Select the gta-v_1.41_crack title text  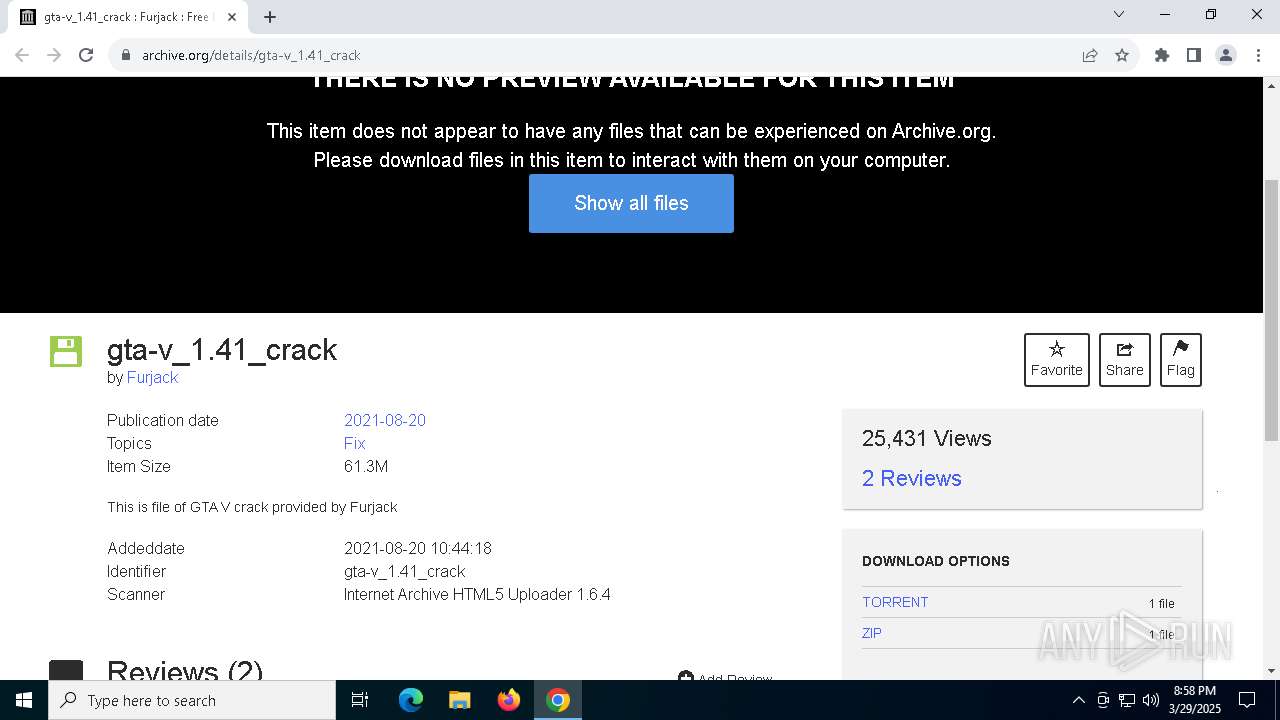pyautogui.click(x=222, y=349)
